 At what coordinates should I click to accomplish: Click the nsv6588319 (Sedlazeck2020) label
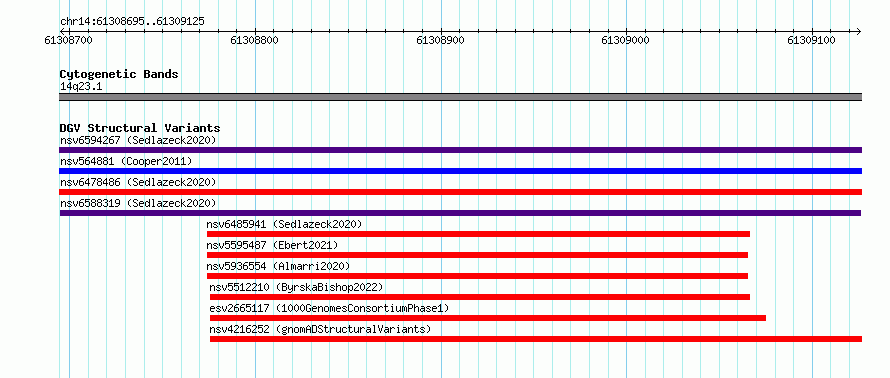pyautogui.click(x=138, y=203)
